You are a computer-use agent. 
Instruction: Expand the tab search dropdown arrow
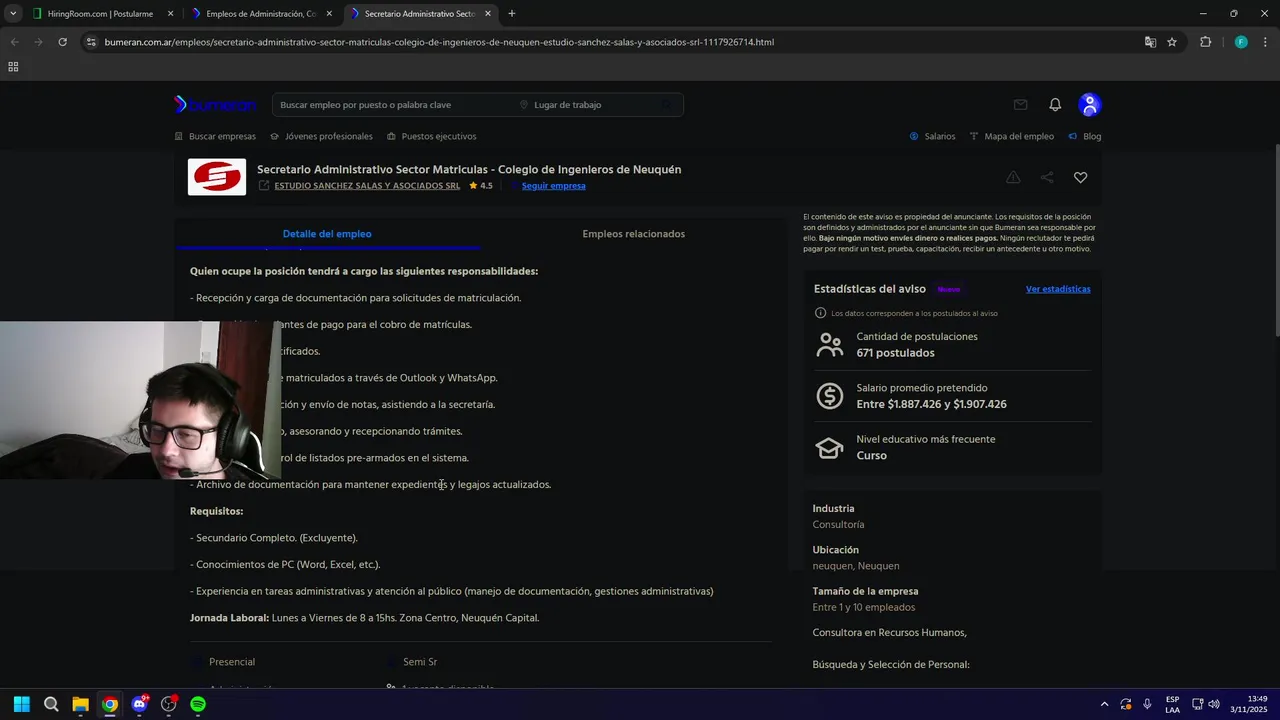click(13, 14)
